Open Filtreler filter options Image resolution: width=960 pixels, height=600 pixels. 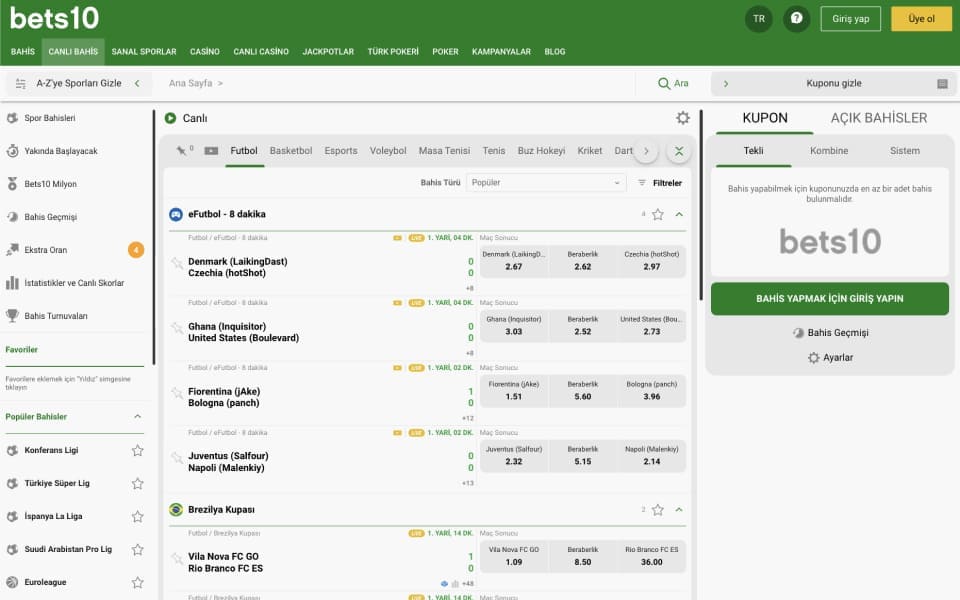(x=660, y=182)
